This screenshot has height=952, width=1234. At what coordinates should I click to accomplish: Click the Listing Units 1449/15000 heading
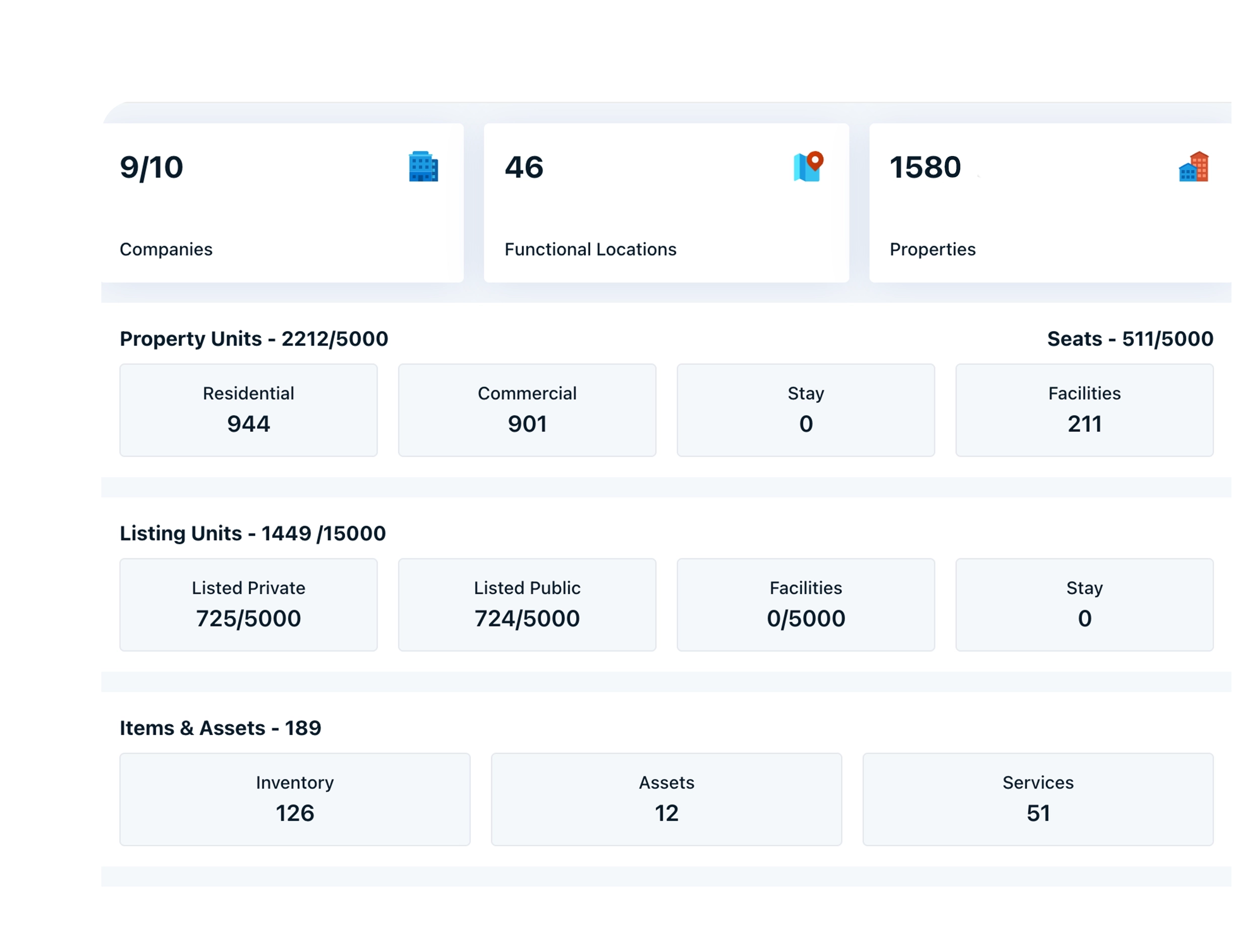coord(253,533)
